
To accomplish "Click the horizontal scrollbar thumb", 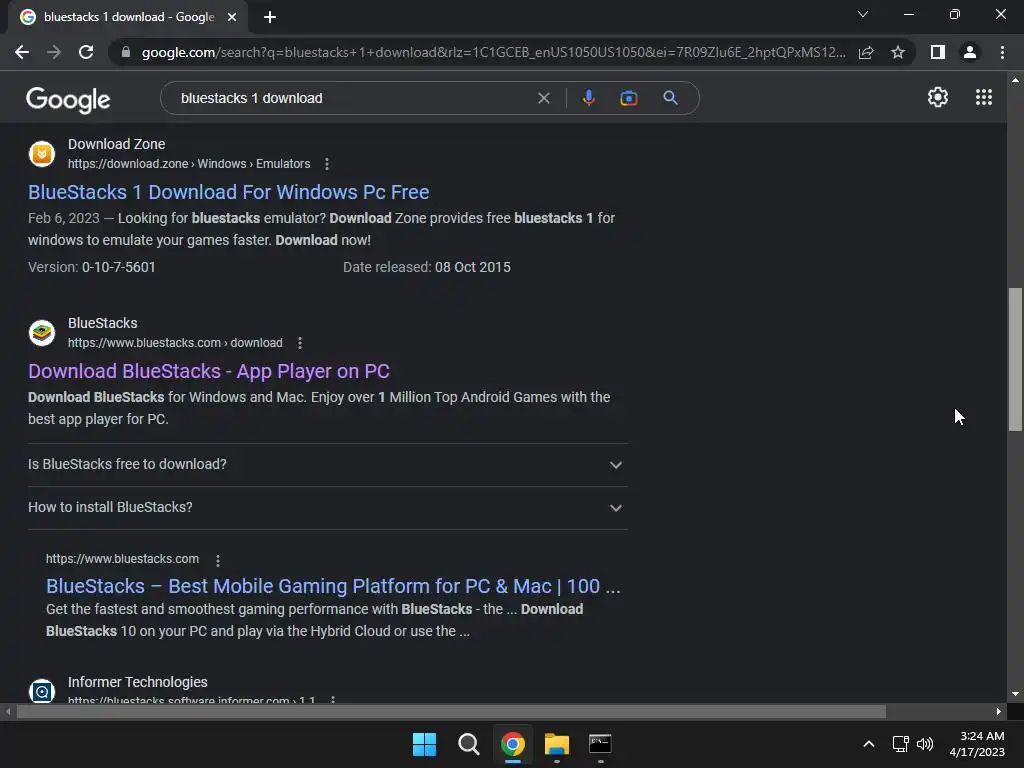I will [x=451, y=711].
